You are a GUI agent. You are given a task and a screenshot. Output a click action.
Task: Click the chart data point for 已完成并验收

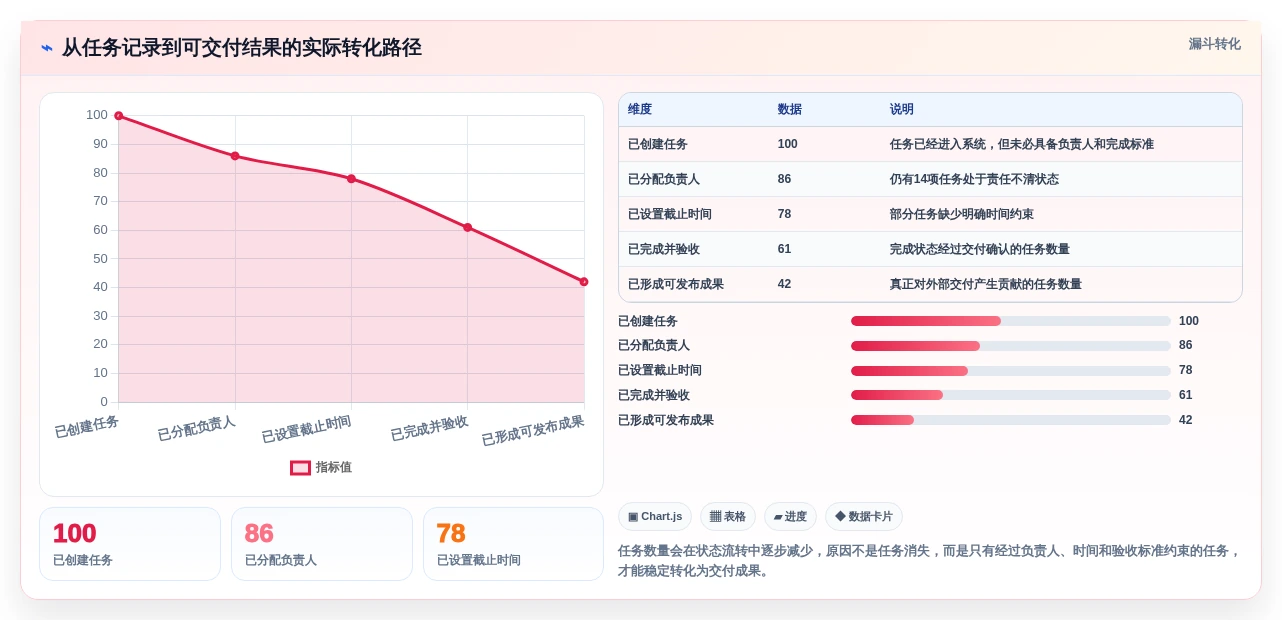coord(467,227)
